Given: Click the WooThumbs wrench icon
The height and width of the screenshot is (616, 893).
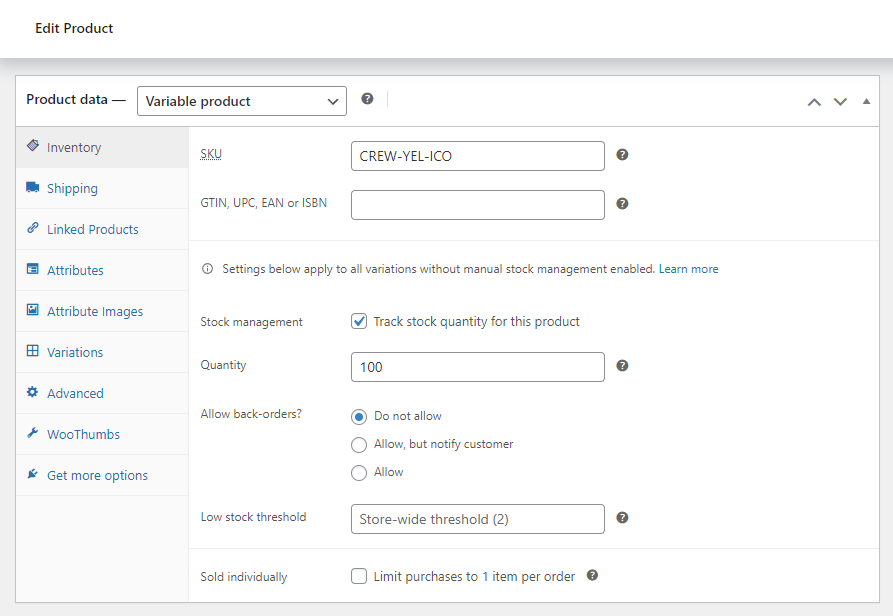Looking at the screenshot, I should tap(33, 433).
